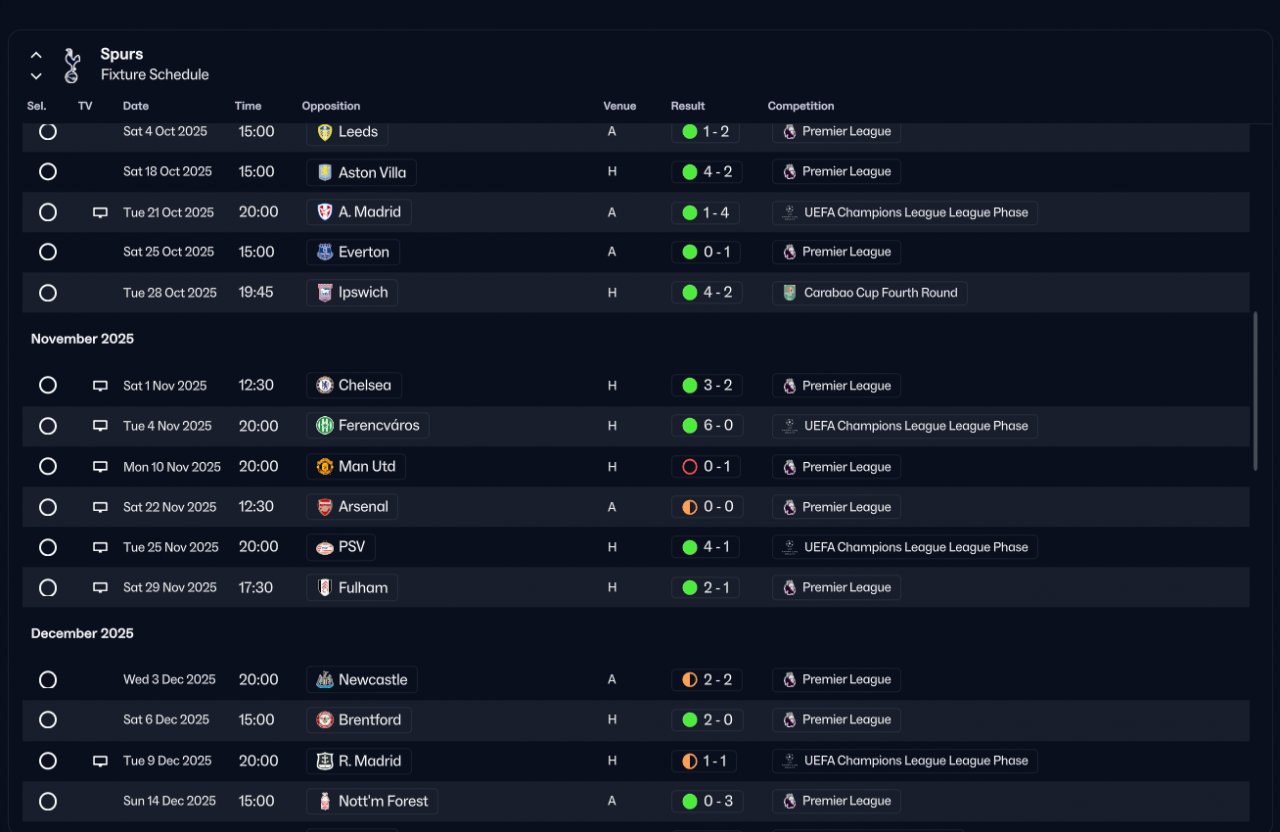This screenshot has height=832, width=1280.
Task: Click TV icon for the R. Madrid fixture
Action: (x=100, y=761)
